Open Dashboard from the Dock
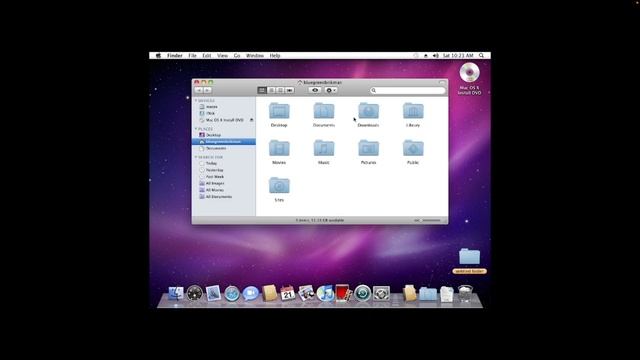The image size is (640, 360). click(195, 293)
